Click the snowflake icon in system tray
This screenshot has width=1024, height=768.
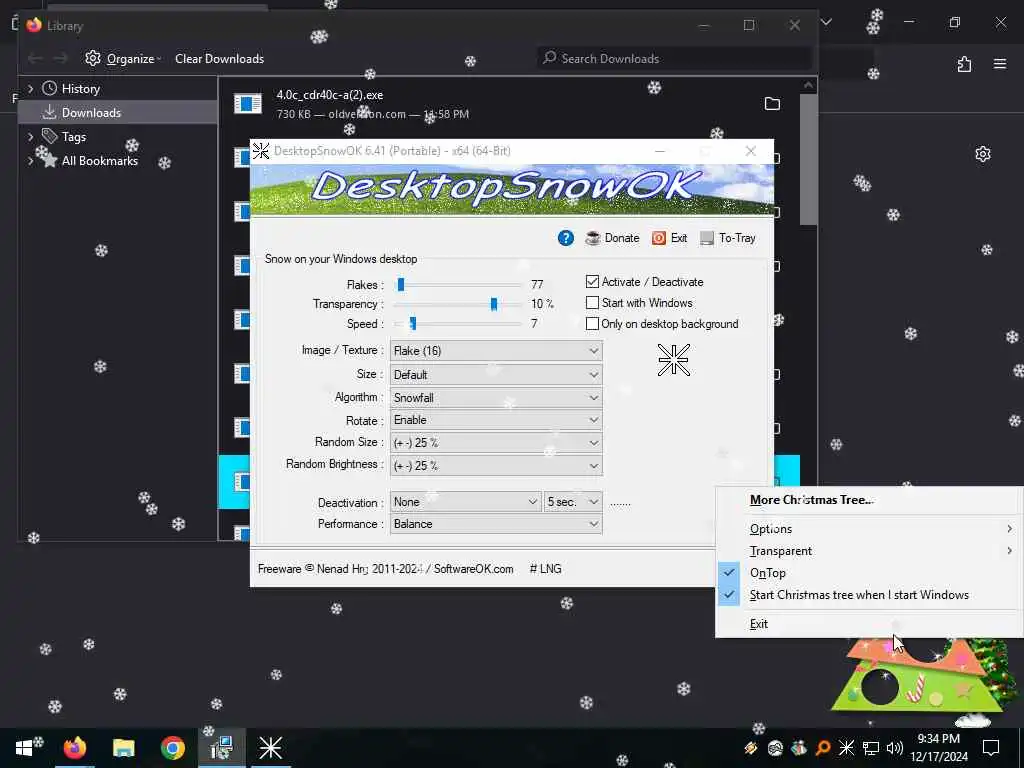pos(846,748)
